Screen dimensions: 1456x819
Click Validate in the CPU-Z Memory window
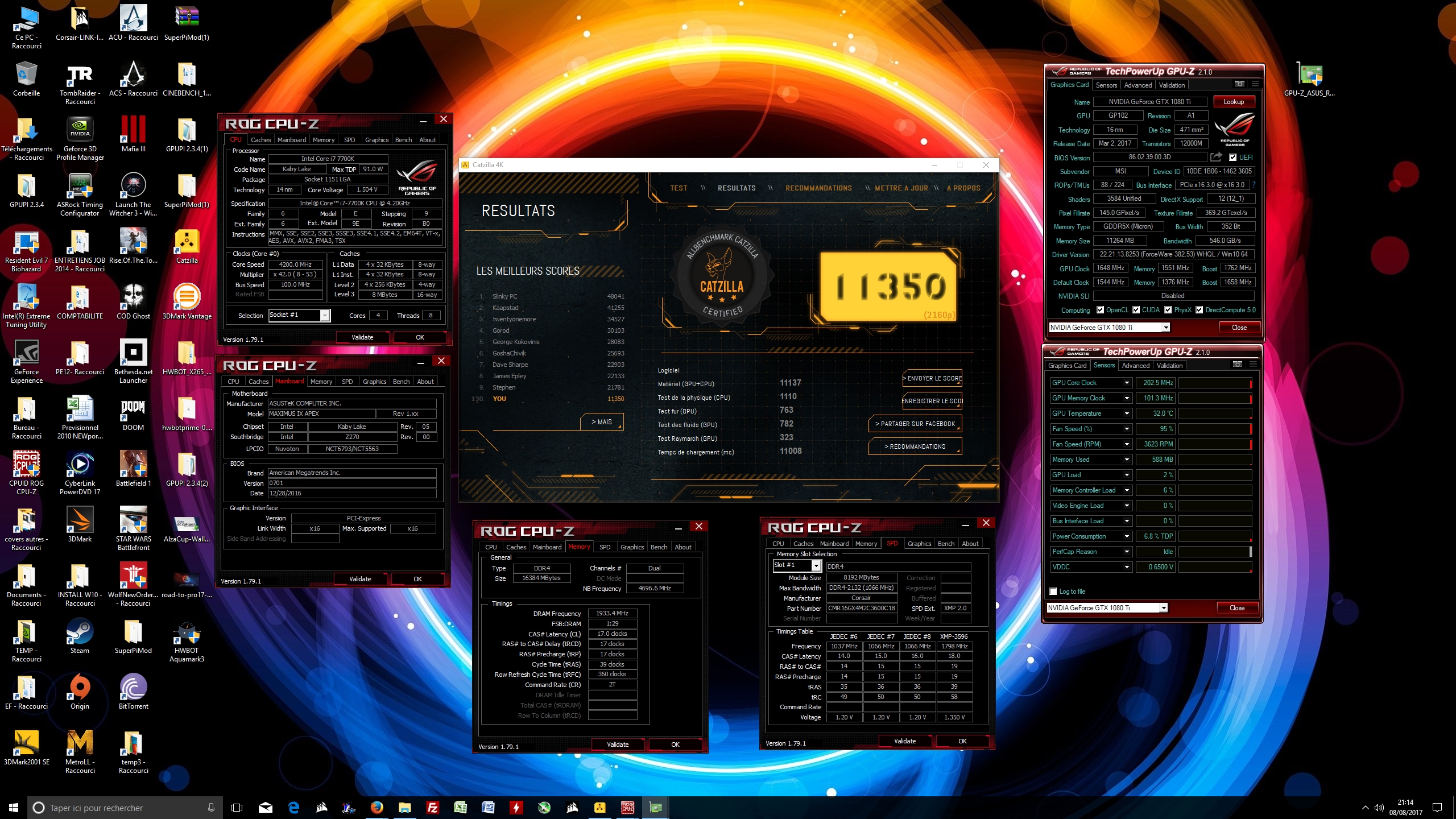click(x=618, y=744)
